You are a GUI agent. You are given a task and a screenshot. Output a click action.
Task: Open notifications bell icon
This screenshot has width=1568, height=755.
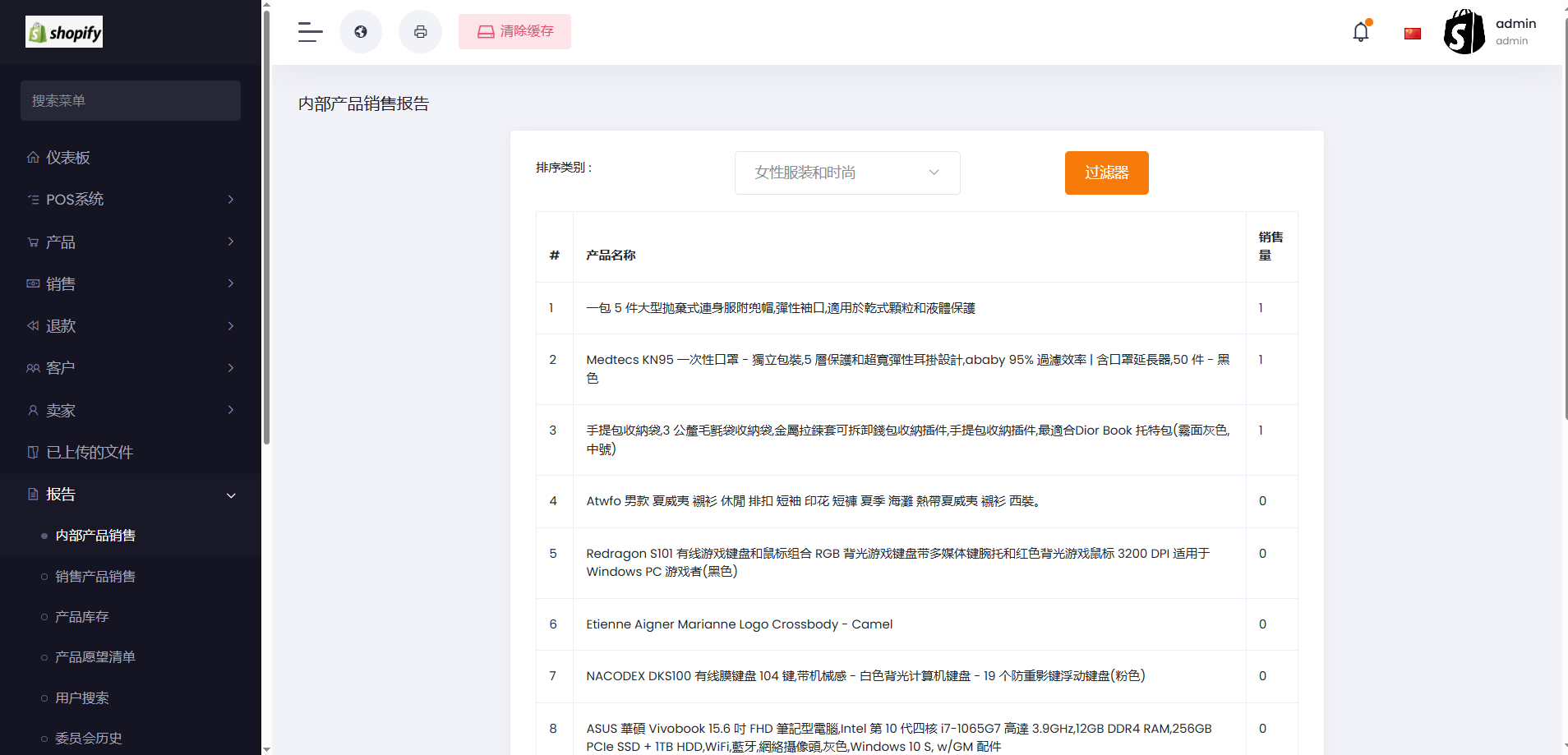1361,32
